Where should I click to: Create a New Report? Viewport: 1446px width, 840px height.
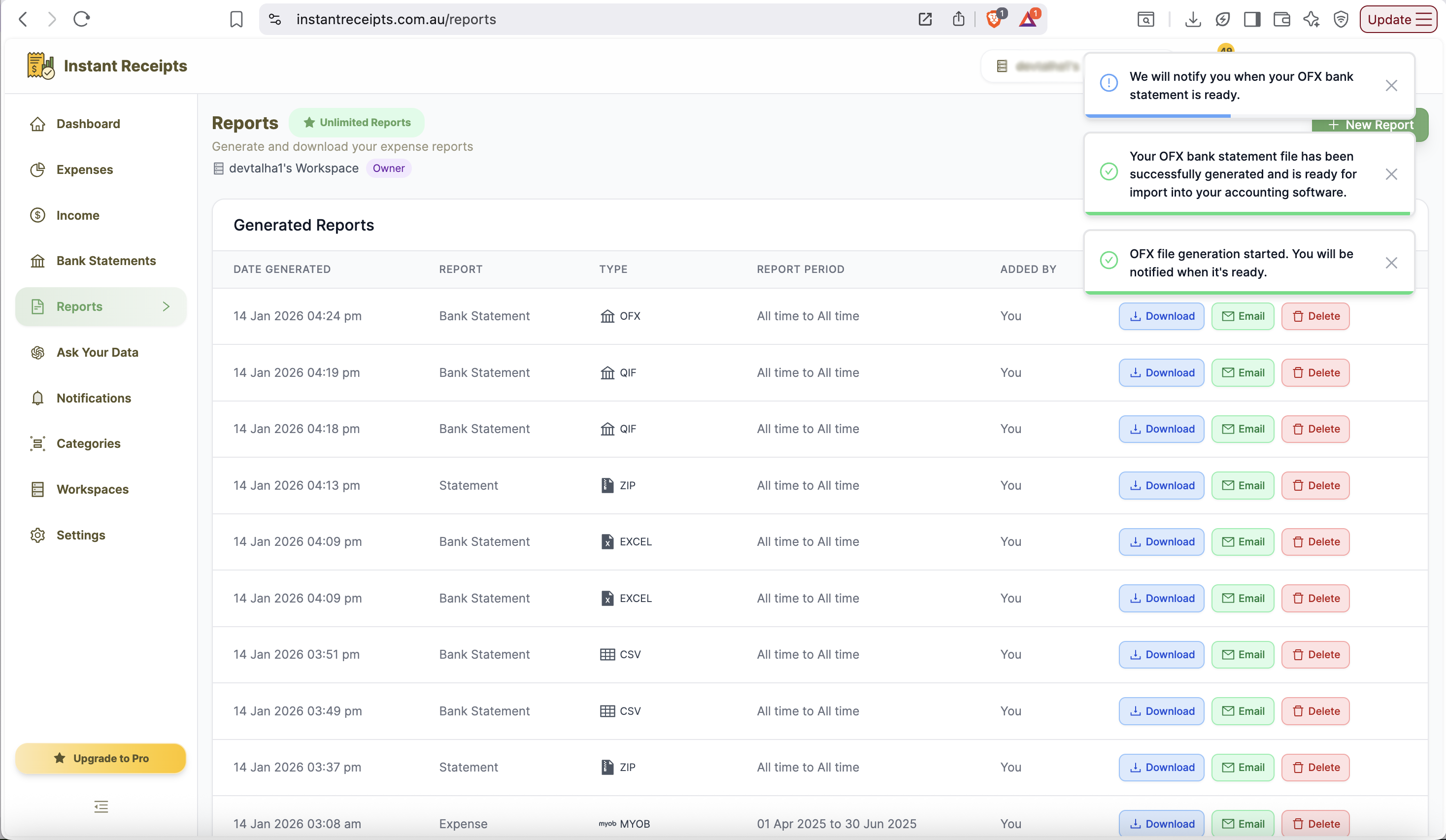1370,125
